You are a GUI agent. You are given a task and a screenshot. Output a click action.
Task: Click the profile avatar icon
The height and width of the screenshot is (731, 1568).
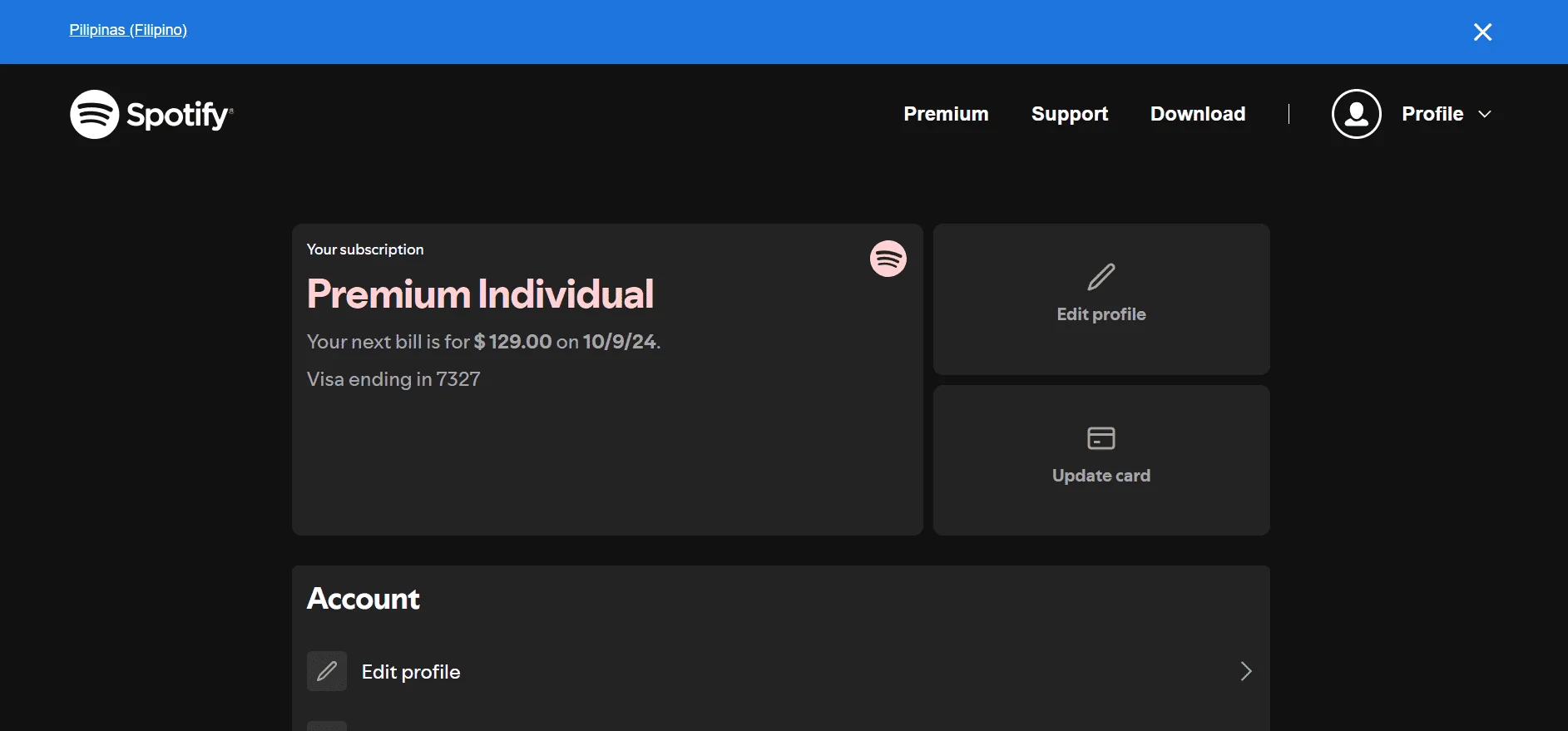coord(1356,114)
